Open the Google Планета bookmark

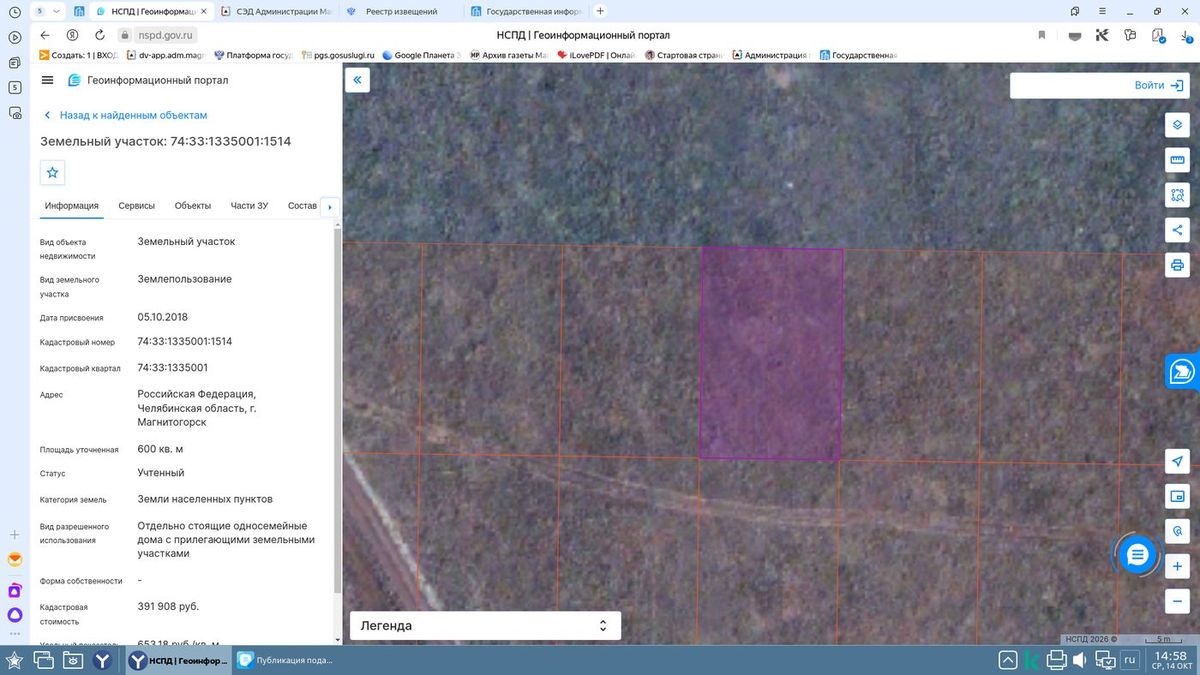(422, 55)
